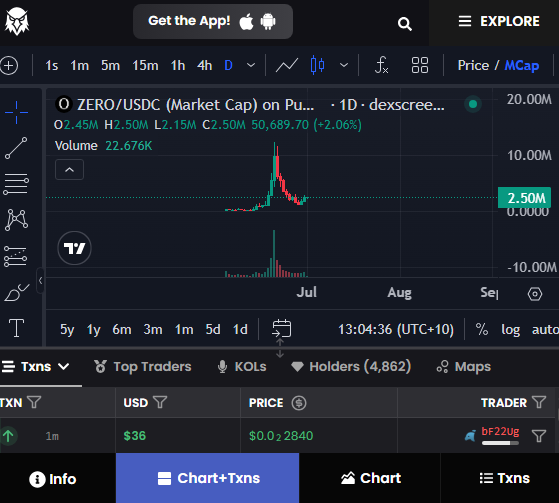Set the date range to 3m
559x503 pixels.
(x=153, y=329)
